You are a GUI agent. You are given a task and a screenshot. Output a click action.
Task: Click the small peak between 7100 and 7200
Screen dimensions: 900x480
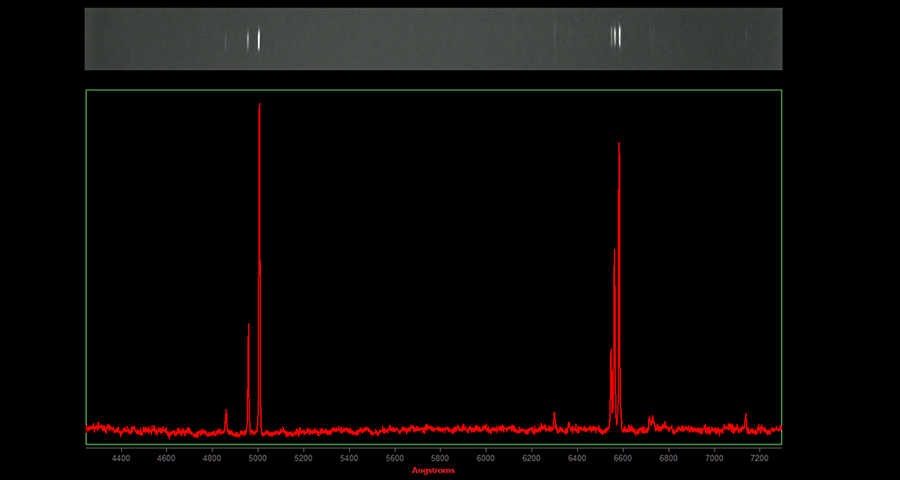tap(746, 417)
